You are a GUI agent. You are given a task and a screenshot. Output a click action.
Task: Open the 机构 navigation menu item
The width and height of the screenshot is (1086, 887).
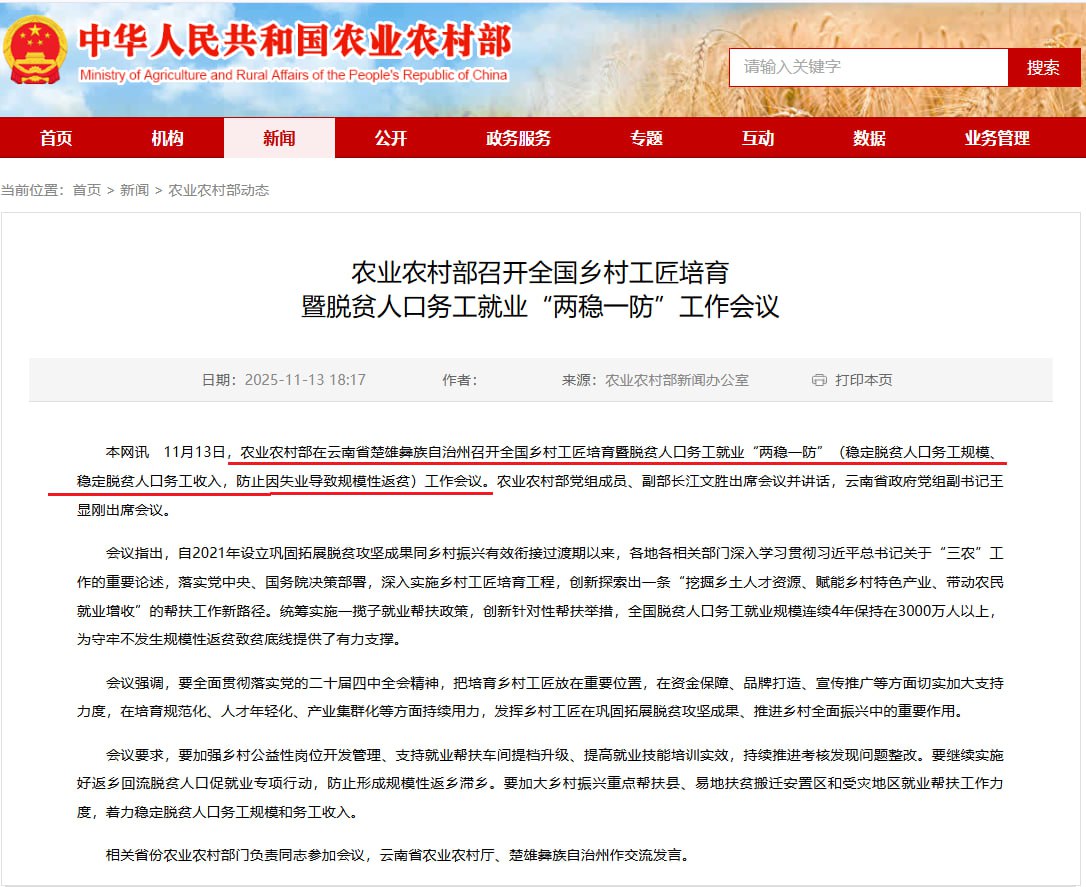(x=167, y=139)
